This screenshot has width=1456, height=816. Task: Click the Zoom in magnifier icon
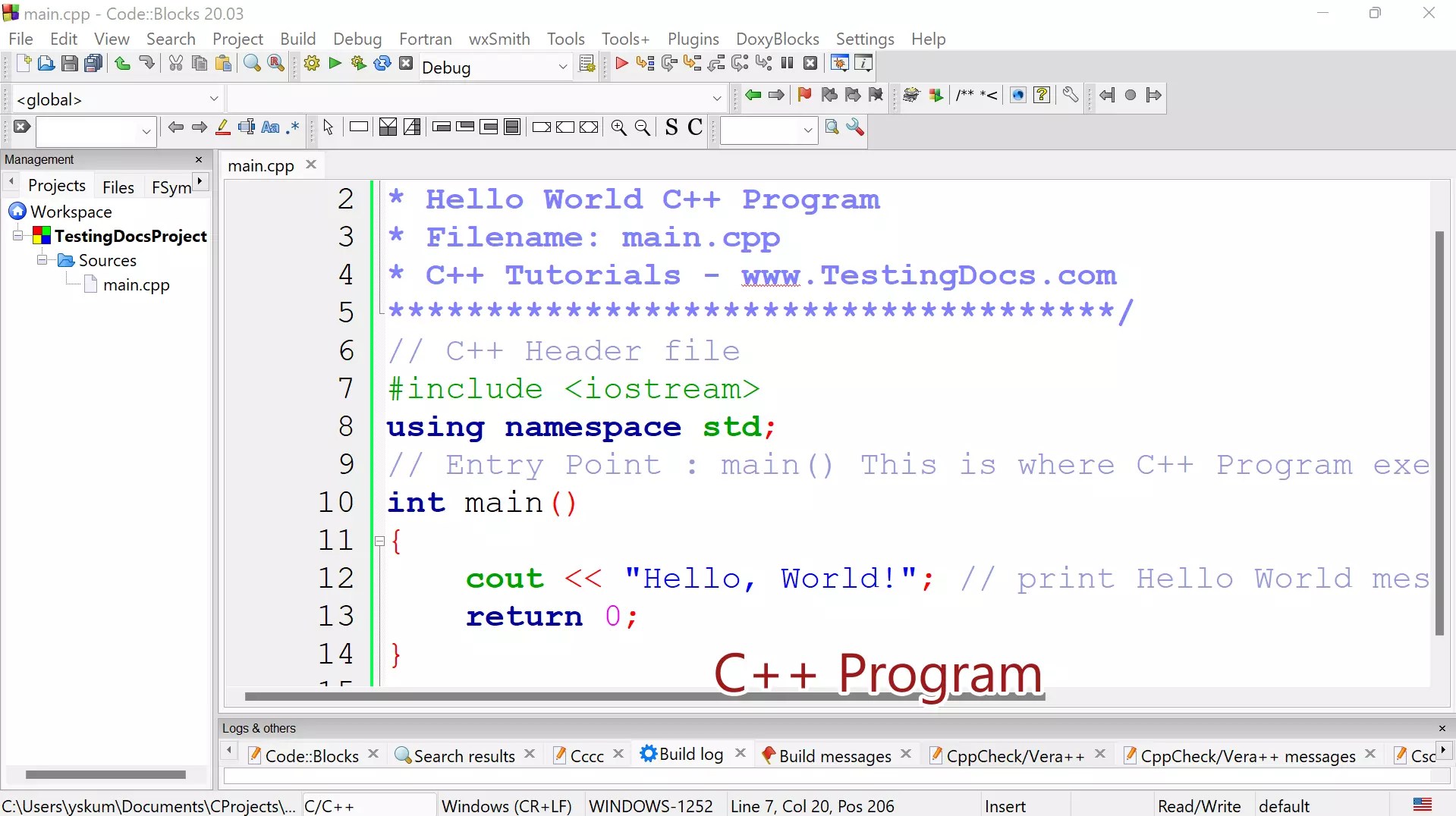tap(618, 127)
